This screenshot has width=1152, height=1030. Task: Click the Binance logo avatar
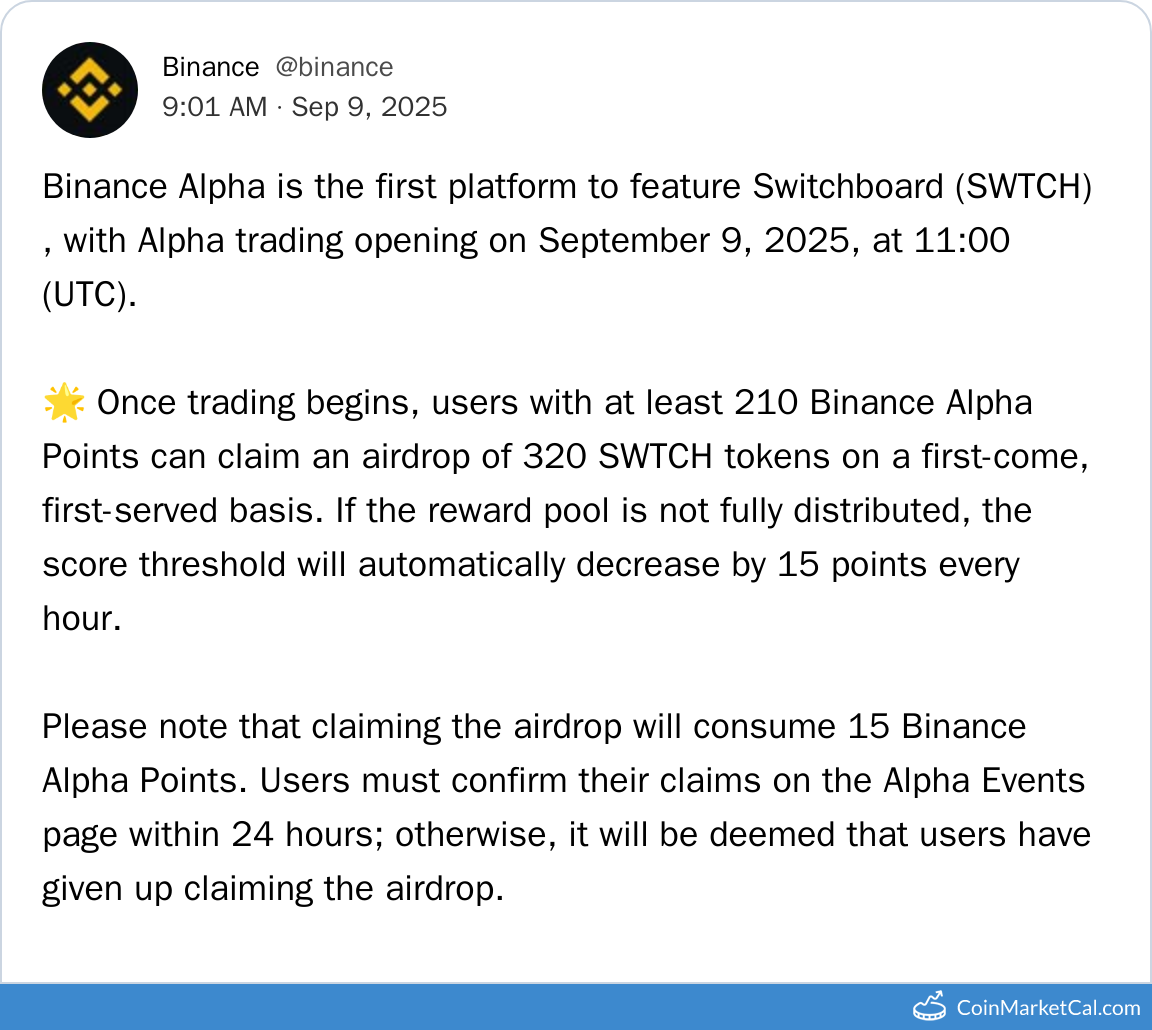point(89,90)
